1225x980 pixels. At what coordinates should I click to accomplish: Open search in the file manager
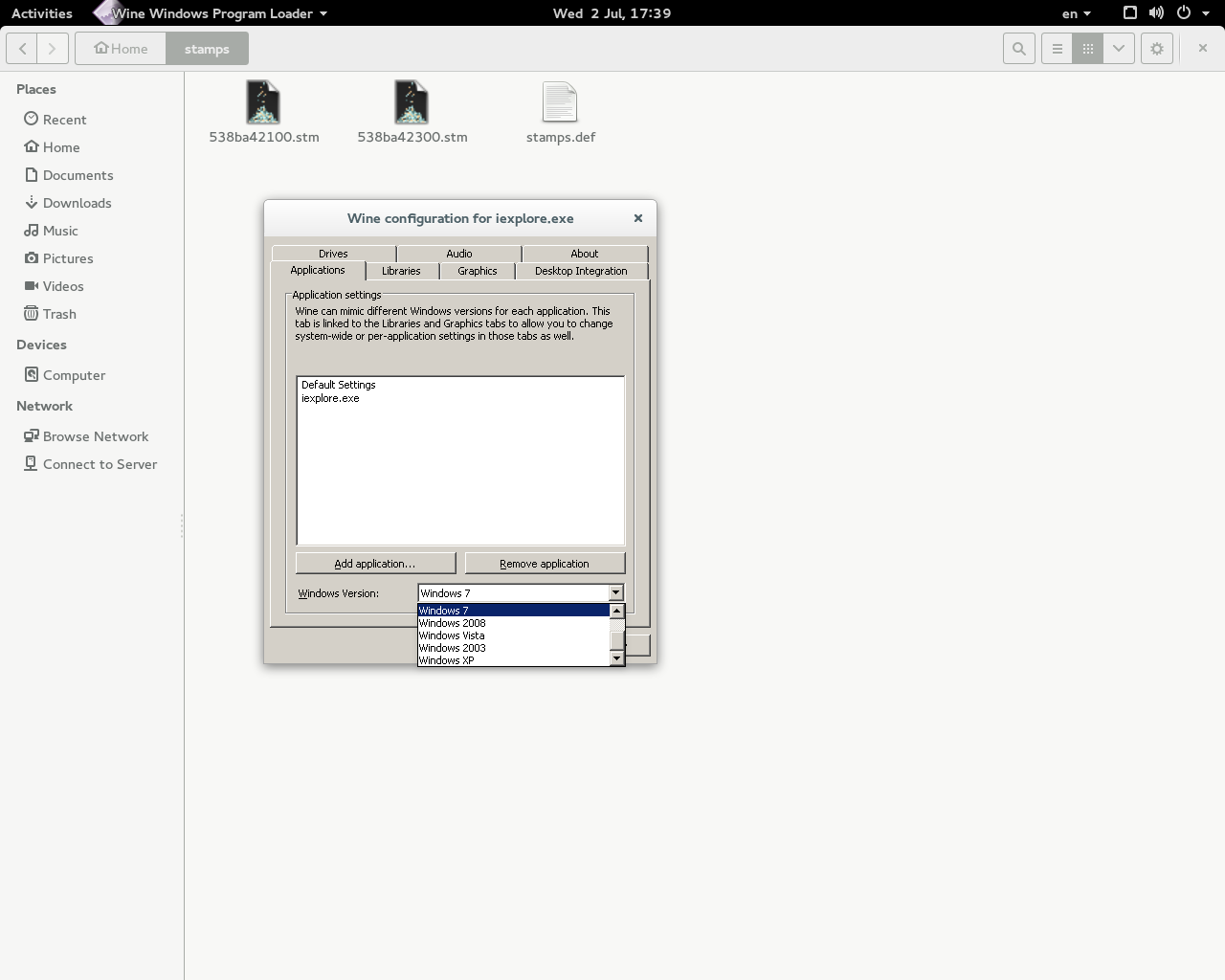[x=1019, y=49]
